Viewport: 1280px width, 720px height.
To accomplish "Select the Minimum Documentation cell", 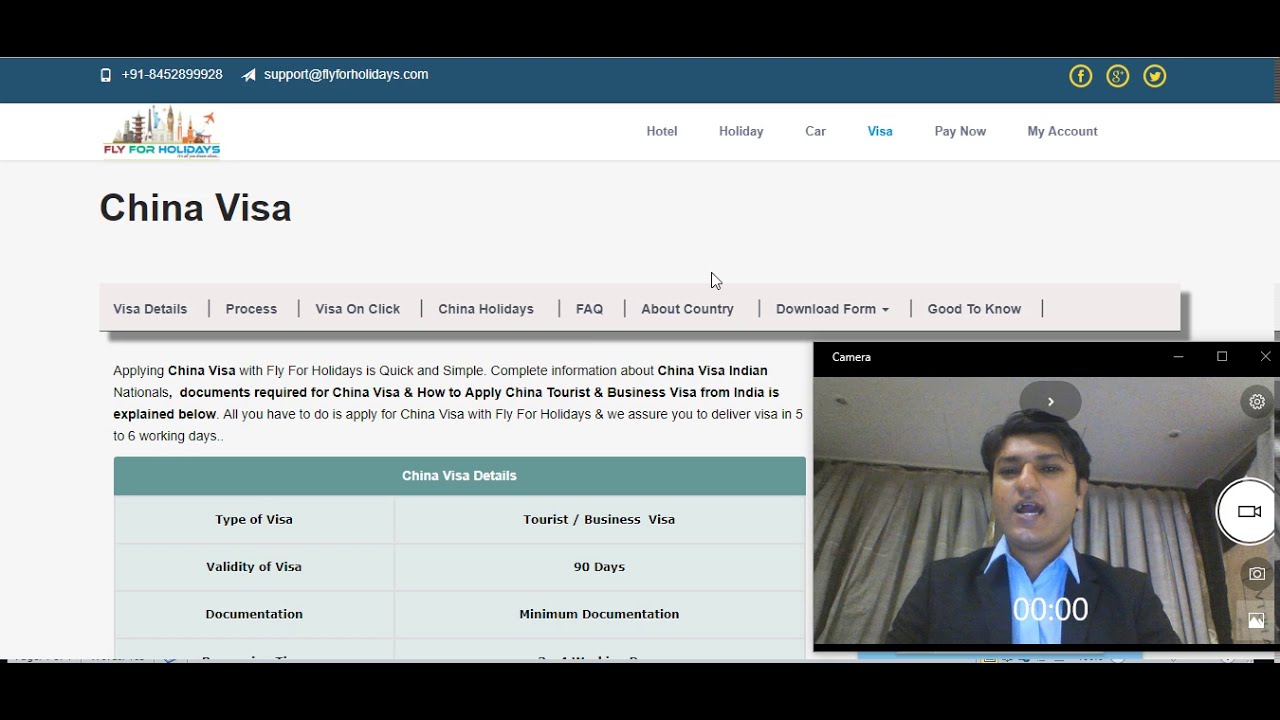I will [599, 614].
